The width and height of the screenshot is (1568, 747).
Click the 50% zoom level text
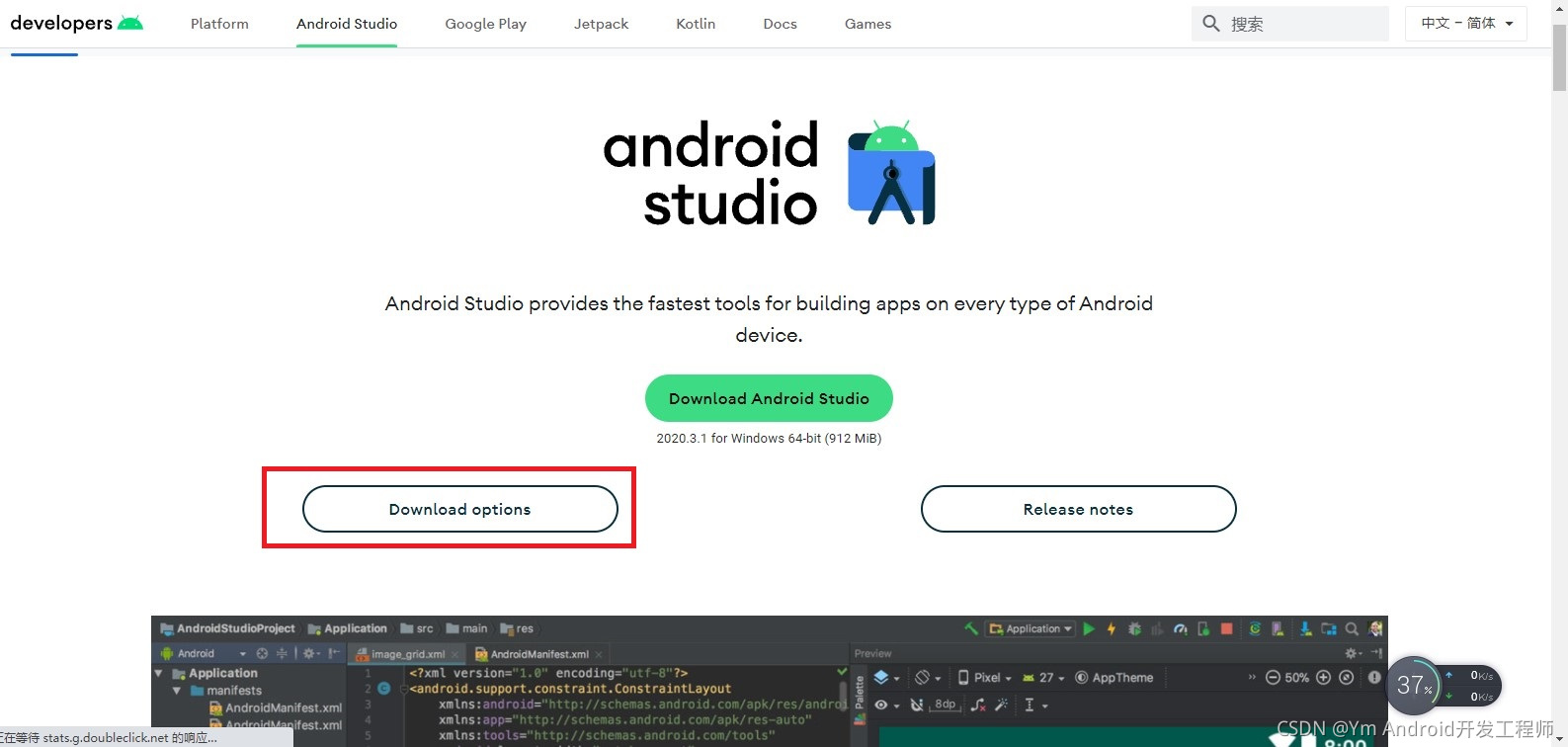[1296, 678]
